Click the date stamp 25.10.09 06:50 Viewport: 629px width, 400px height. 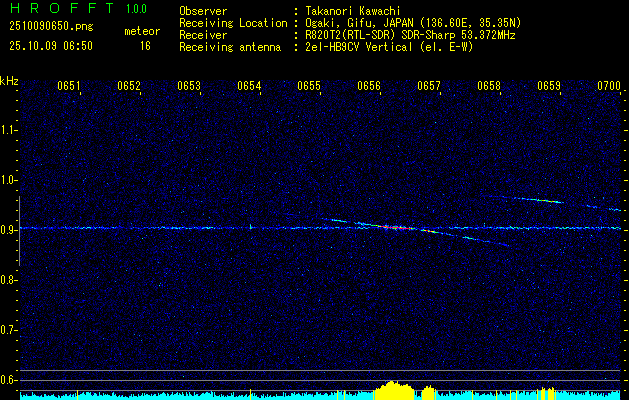(x=50, y=46)
